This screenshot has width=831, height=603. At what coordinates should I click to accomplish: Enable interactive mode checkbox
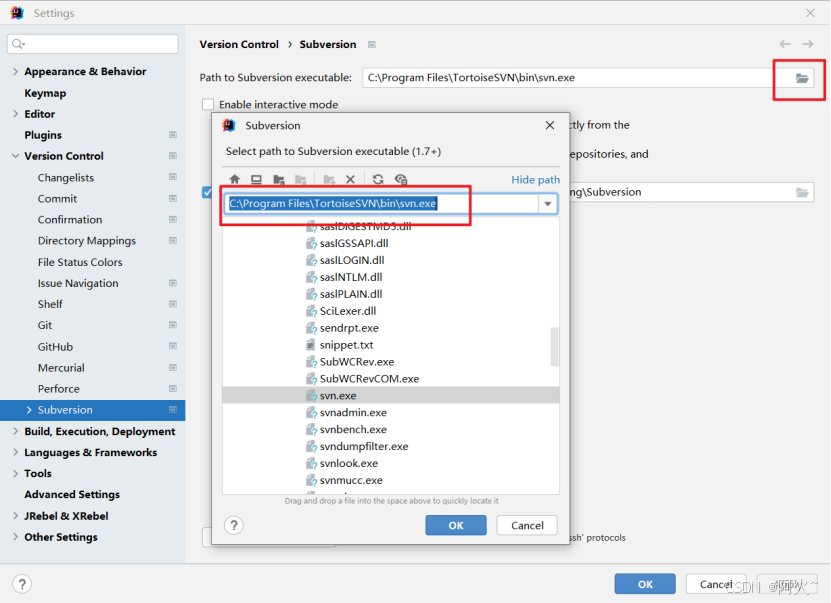click(208, 104)
